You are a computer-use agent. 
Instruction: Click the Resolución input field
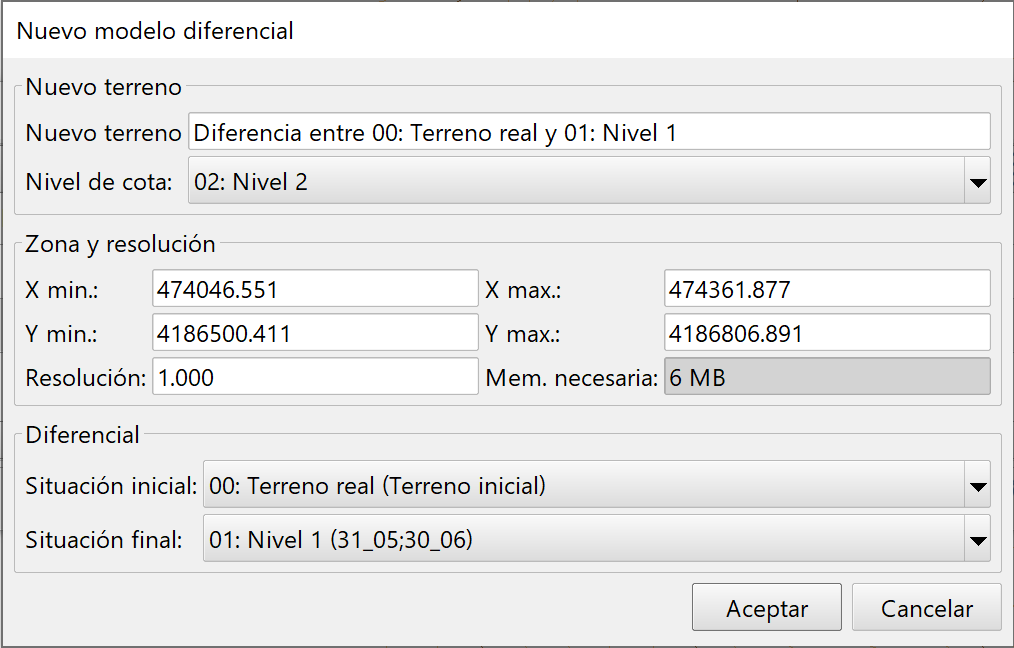pyautogui.click(x=313, y=376)
